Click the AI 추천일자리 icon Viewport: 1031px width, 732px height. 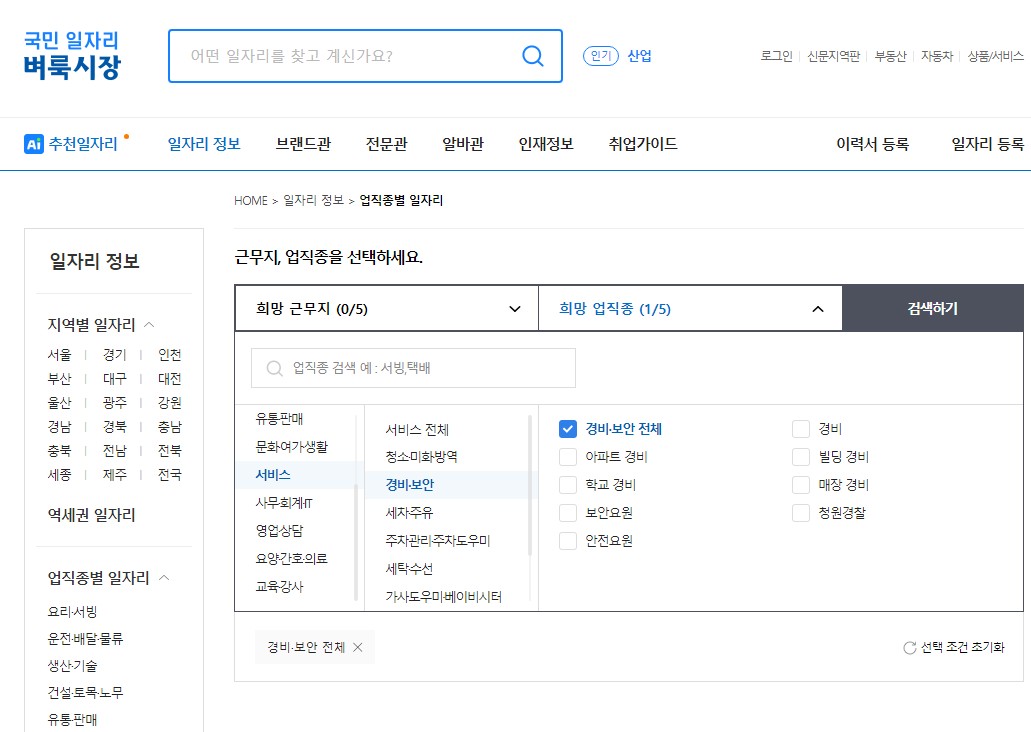pos(34,143)
